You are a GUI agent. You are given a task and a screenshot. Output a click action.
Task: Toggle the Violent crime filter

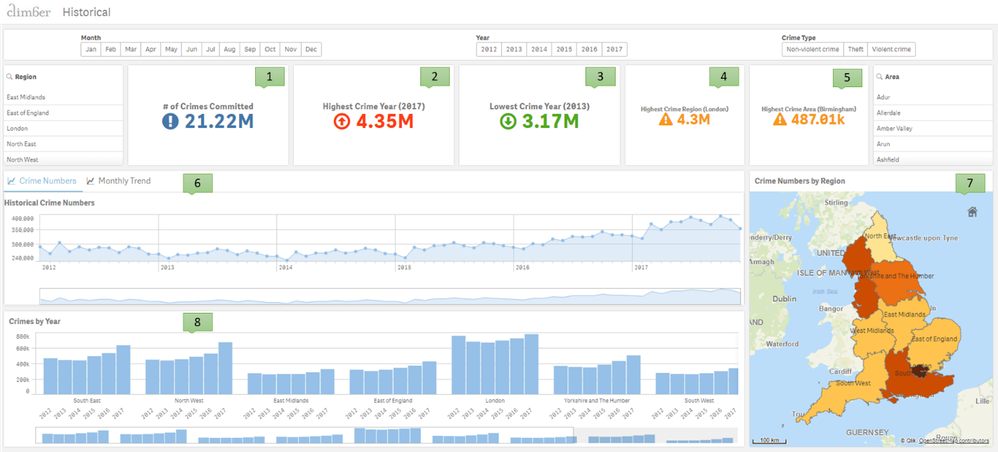(x=891, y=49)
